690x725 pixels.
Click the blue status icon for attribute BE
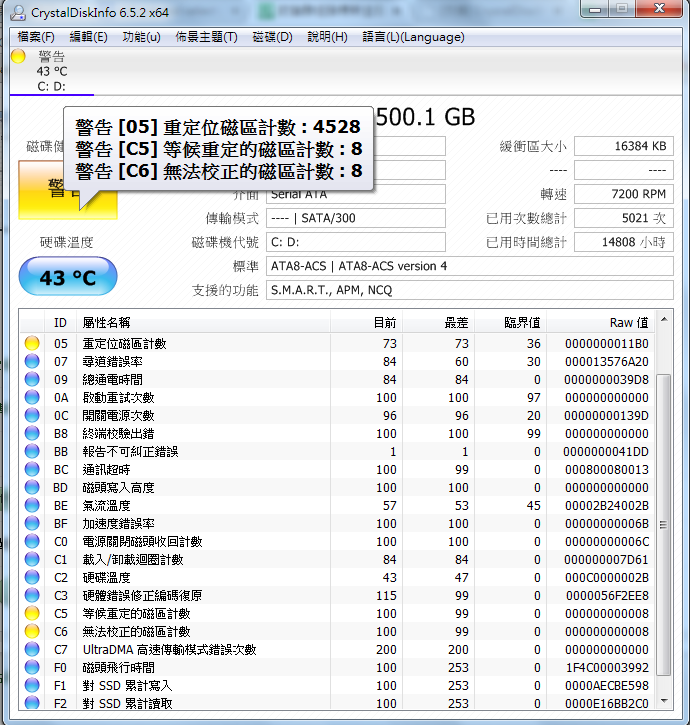32,505
